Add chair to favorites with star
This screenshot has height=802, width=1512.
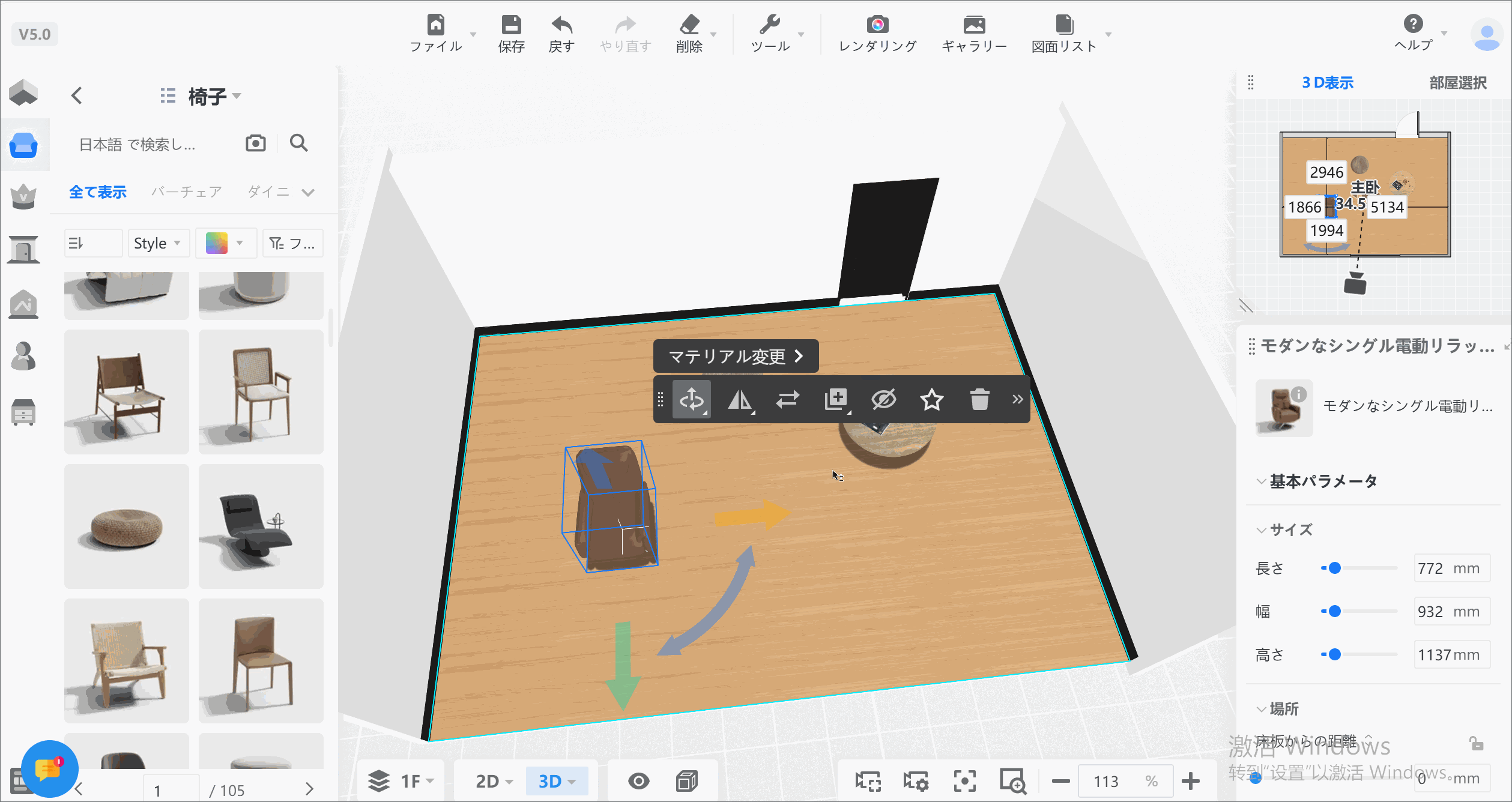(931, 399)
